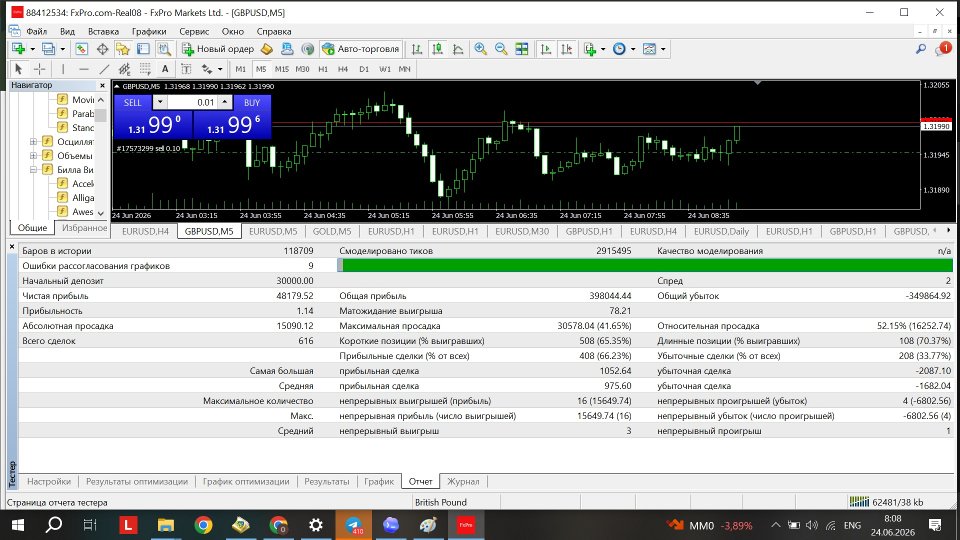
Task: Open the periods clock dropdown arrow
Action: [633, 49]
